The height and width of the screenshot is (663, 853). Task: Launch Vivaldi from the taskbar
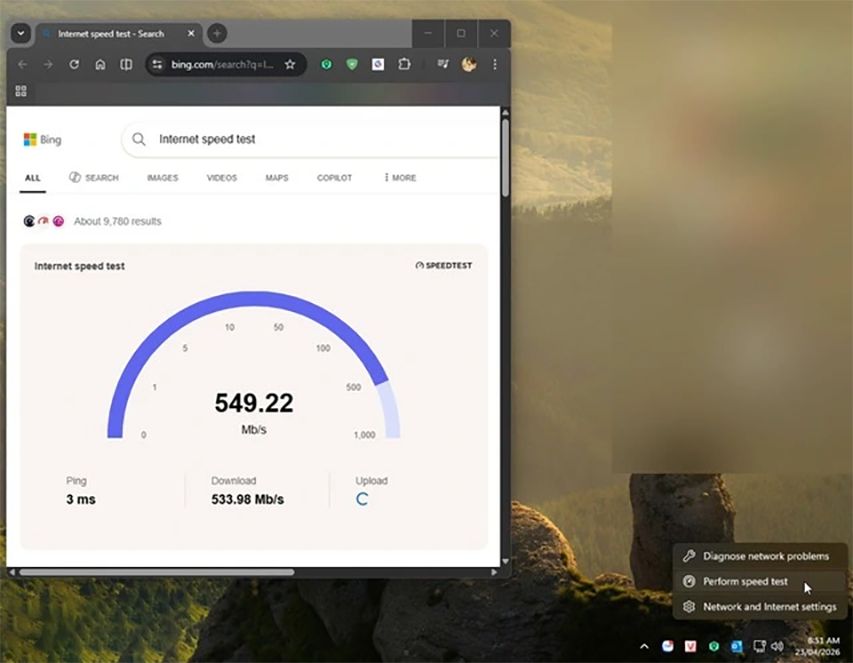(x=690, y=646)
